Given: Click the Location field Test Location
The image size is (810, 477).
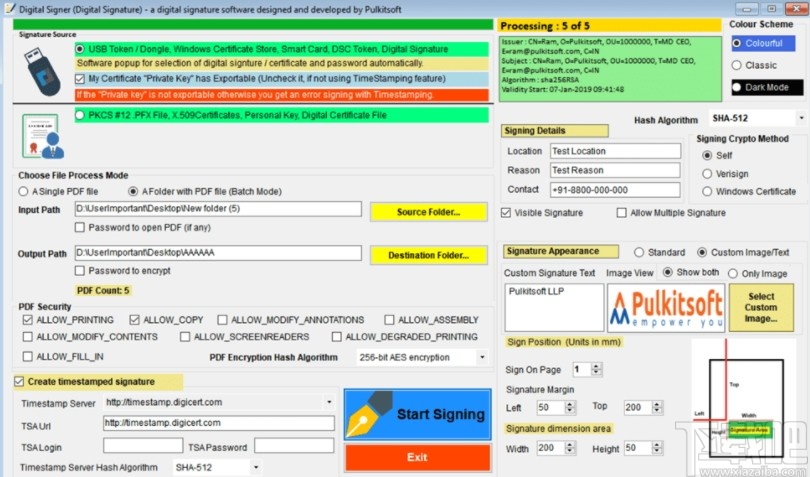Looking at the screenshot, I should (x=615, y=151).
